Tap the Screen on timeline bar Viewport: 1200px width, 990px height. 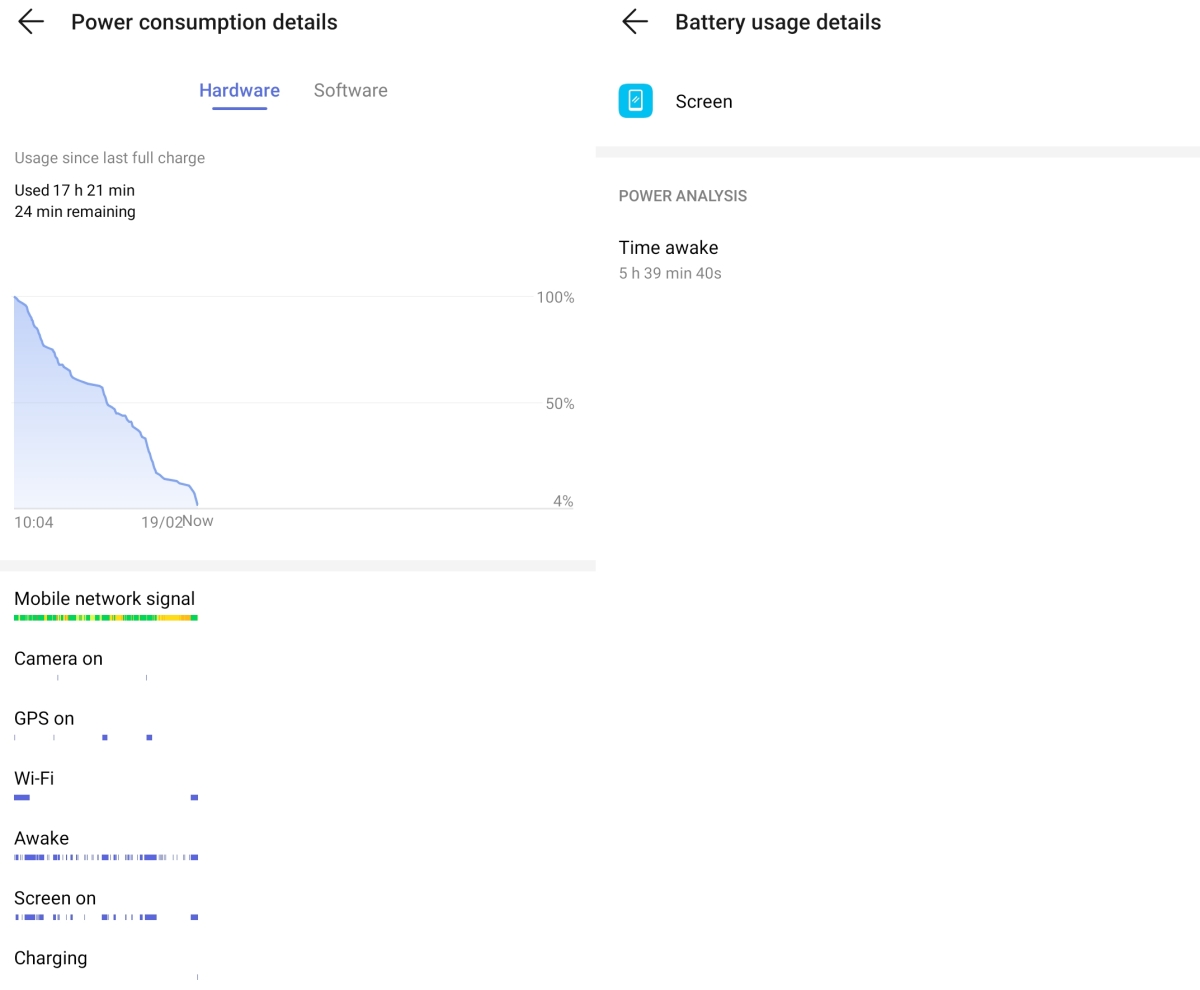(106, 917)
